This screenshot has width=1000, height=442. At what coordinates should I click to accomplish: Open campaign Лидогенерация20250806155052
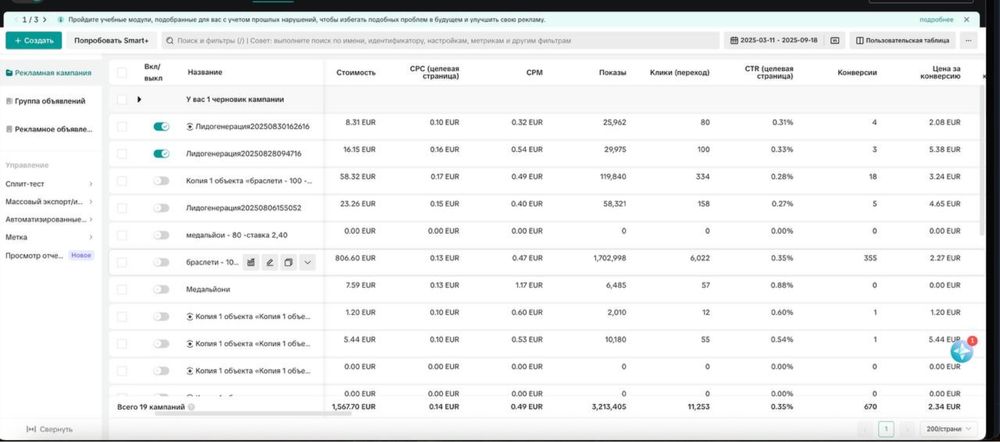point(244,208)
